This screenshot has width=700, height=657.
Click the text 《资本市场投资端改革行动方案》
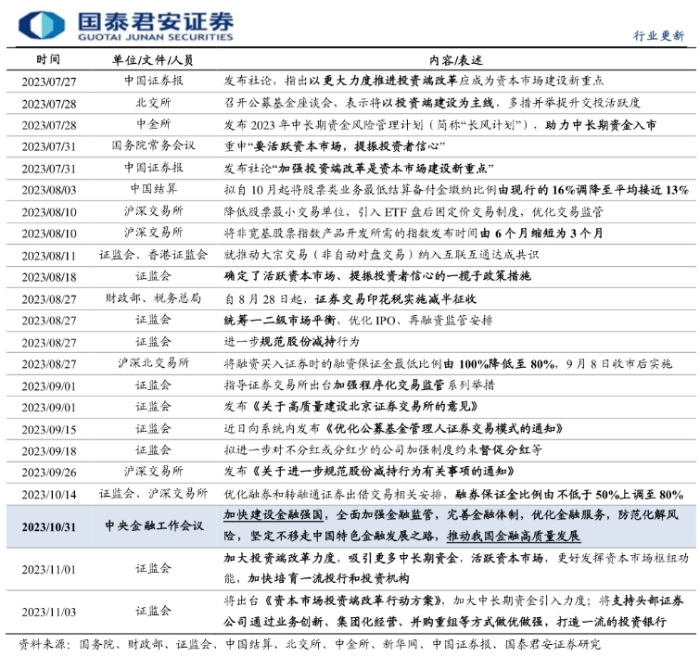(x=354, y=601)
